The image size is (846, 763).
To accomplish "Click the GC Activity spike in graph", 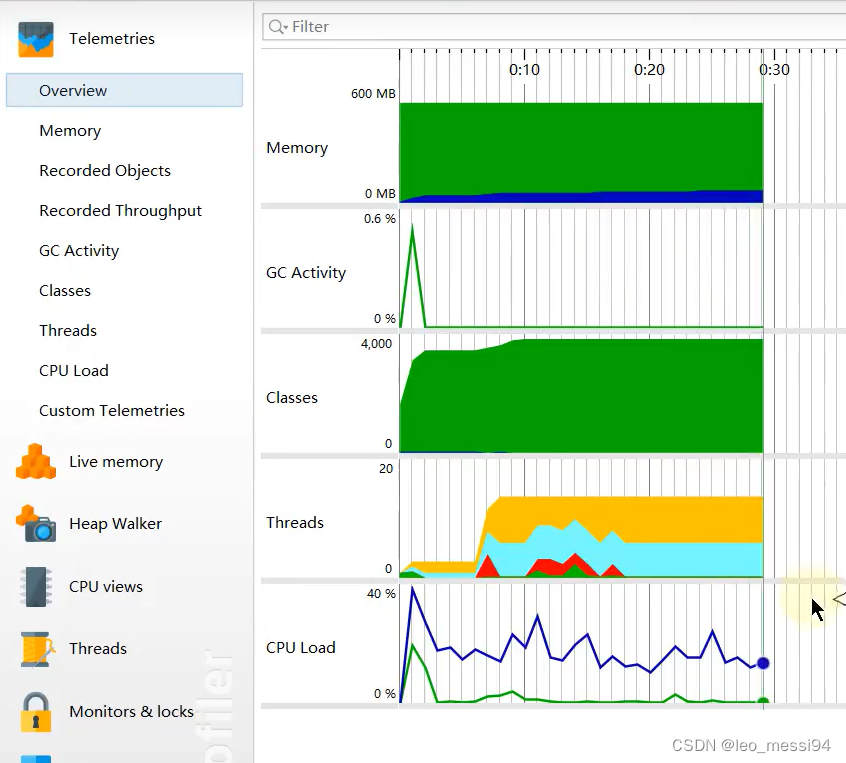I will click(x=413, y=275).
